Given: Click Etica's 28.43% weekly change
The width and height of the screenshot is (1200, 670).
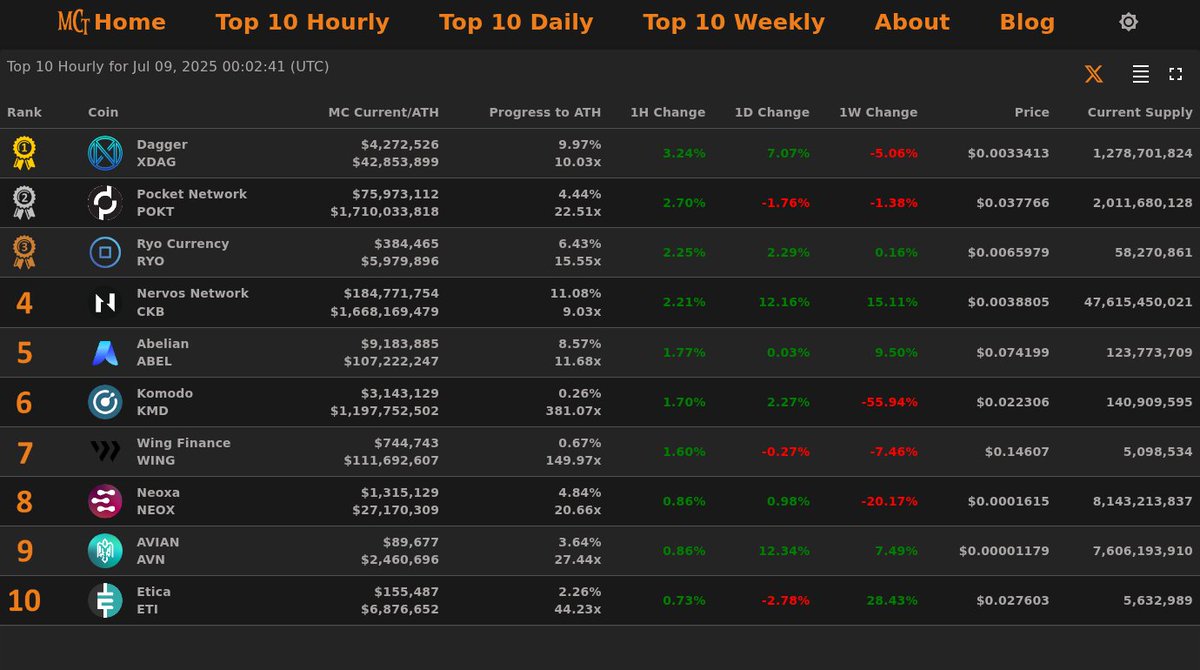Looking at the screenshot, I should [892, 601].
